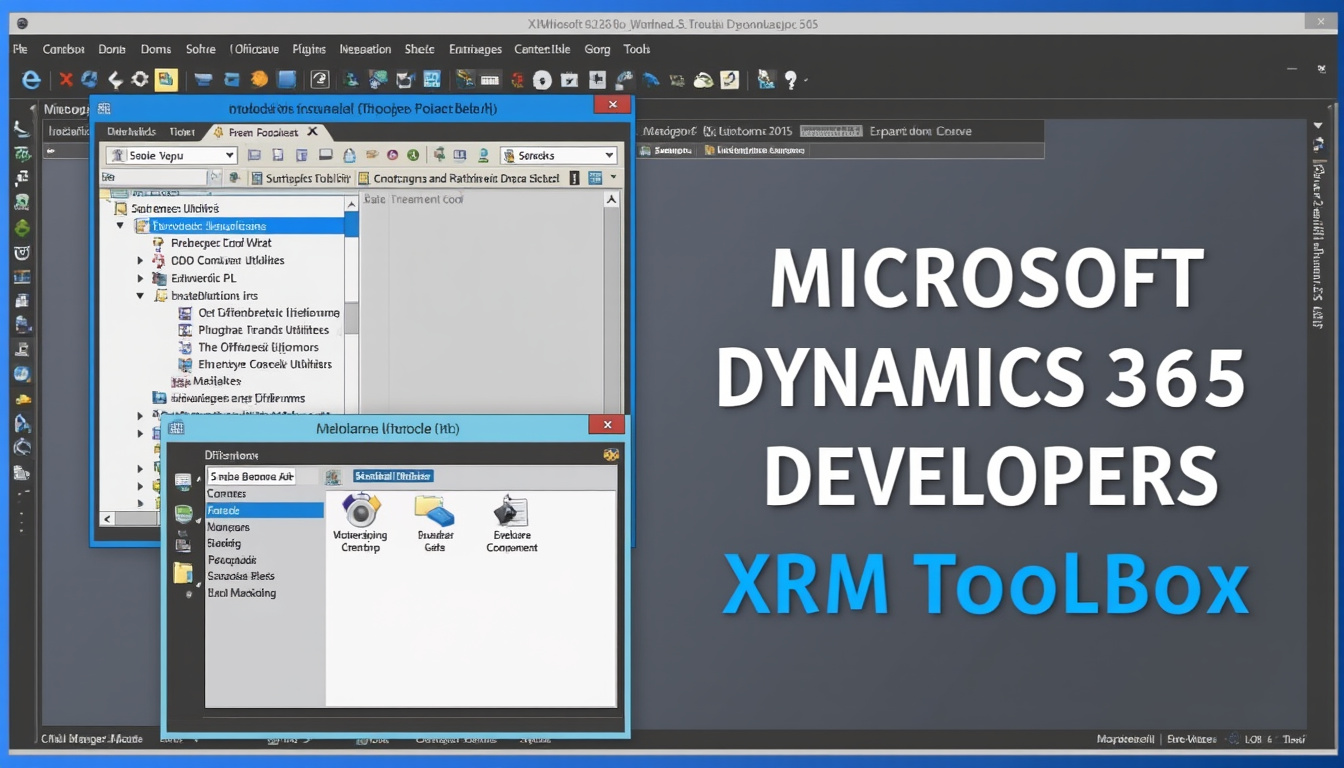The width and height of the screenshot is (1344, 768).
Task: Click the 'Suntieples Toblitir' button
Action: (x=301, y=178)
